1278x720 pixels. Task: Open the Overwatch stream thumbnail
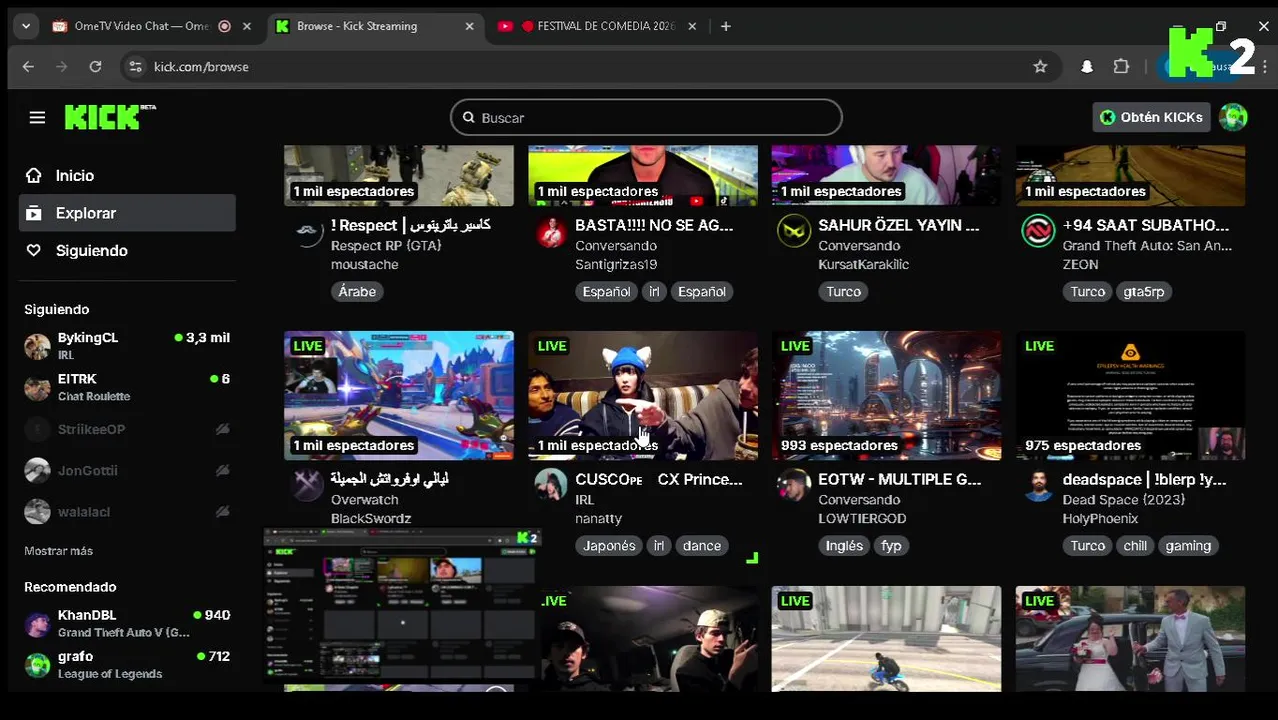[399, 395]
